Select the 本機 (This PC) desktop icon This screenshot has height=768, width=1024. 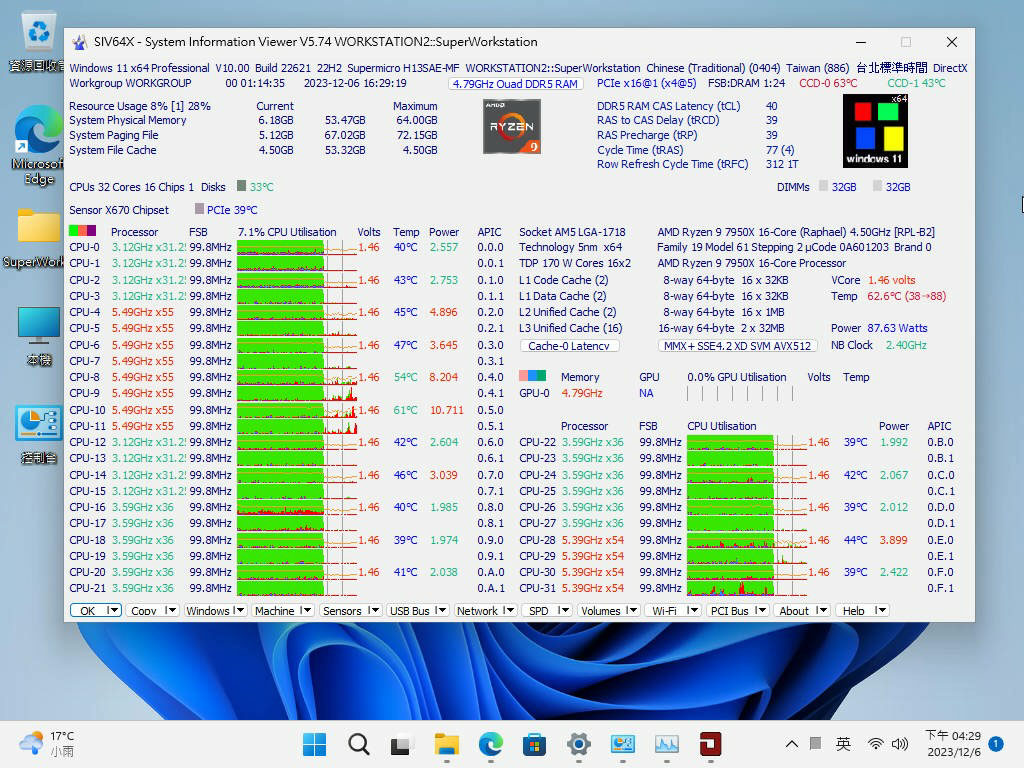tap(39, 336)
